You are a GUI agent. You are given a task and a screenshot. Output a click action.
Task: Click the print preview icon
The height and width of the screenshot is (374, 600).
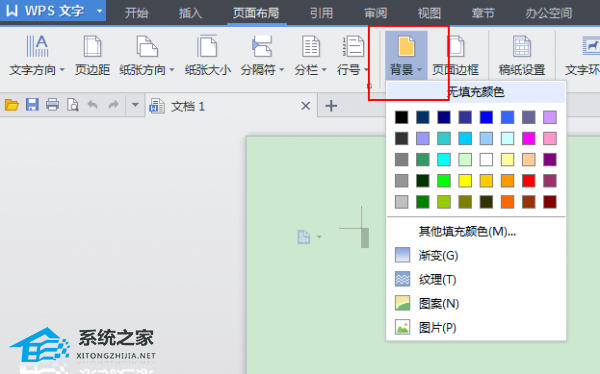pos(73,105)
